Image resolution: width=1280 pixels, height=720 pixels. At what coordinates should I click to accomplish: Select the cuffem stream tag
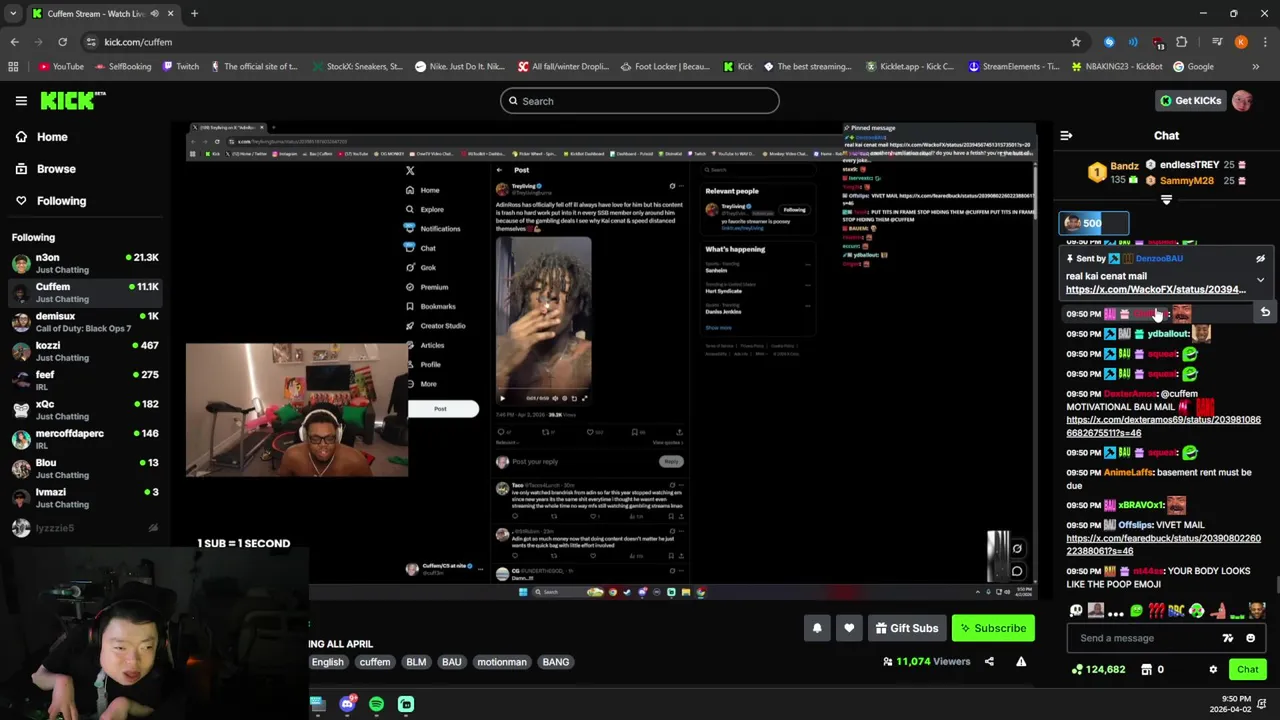point(375,662)
